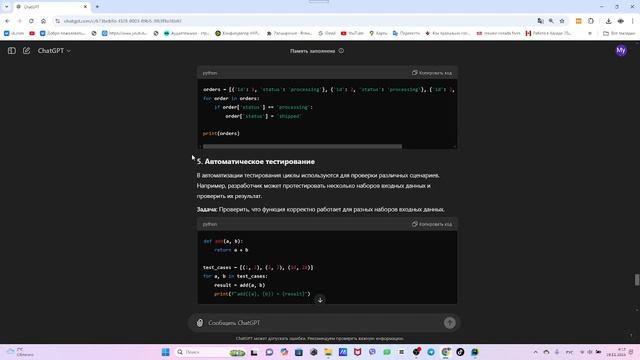
Task: Close the ChatGPT browser tab
Action: pos(85,7)
